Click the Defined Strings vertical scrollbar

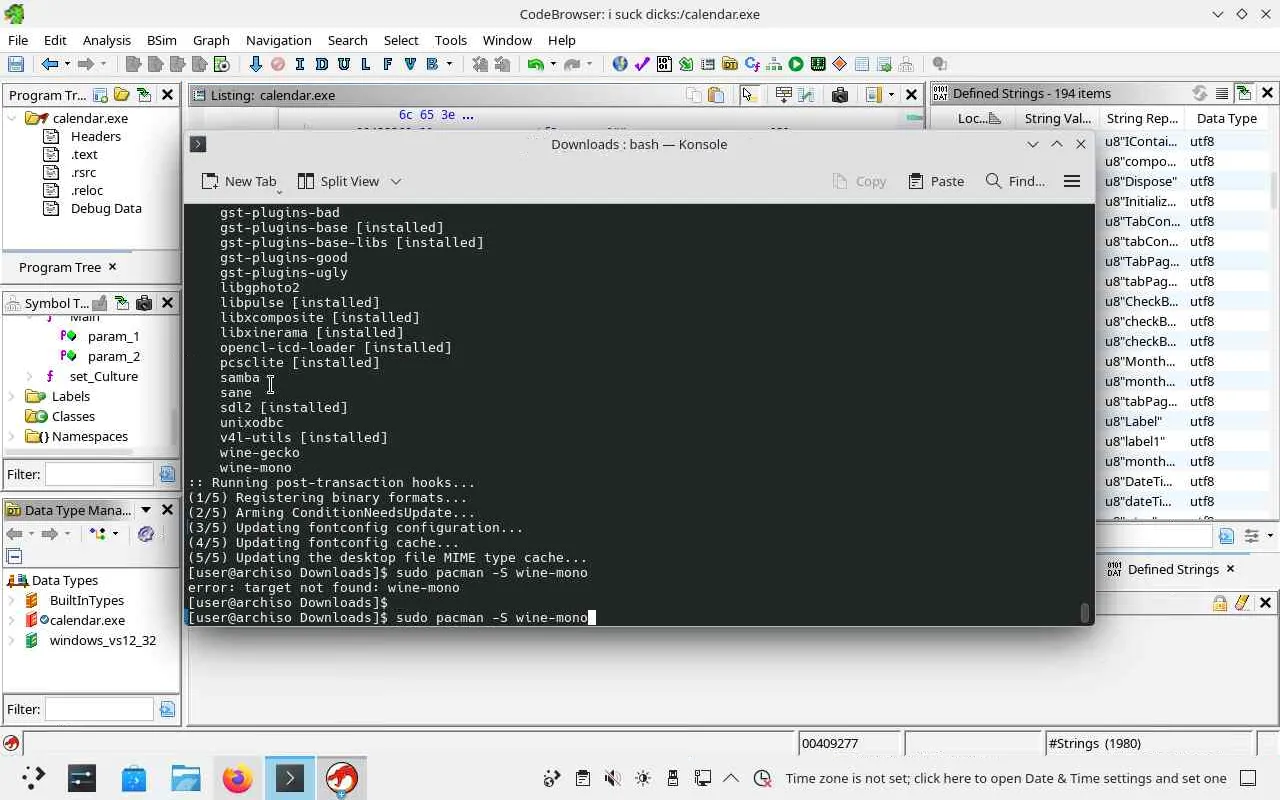1274,190
